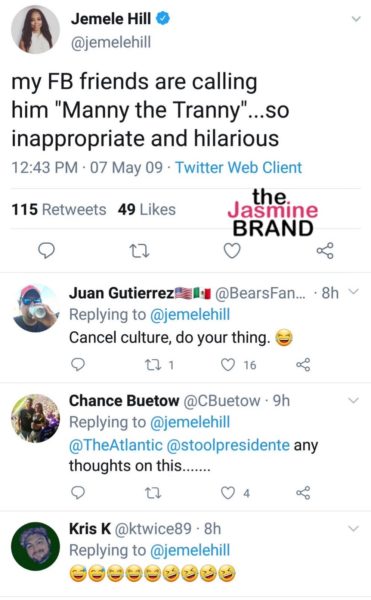Open the 115 Retweets list
Image resolution: width=371 pixels, height=600 pixels.
[x=59, y=209]
